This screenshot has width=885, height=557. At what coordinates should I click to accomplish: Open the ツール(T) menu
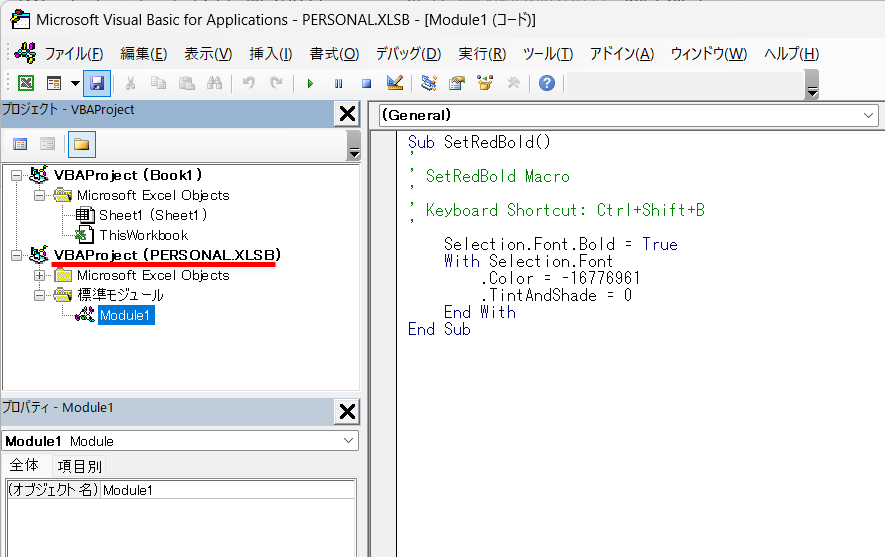(x=547, y=54)
